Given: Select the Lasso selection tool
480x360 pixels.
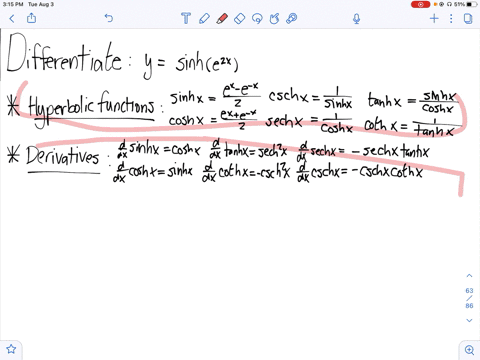Looking at the screenshot, I should 257,18.
